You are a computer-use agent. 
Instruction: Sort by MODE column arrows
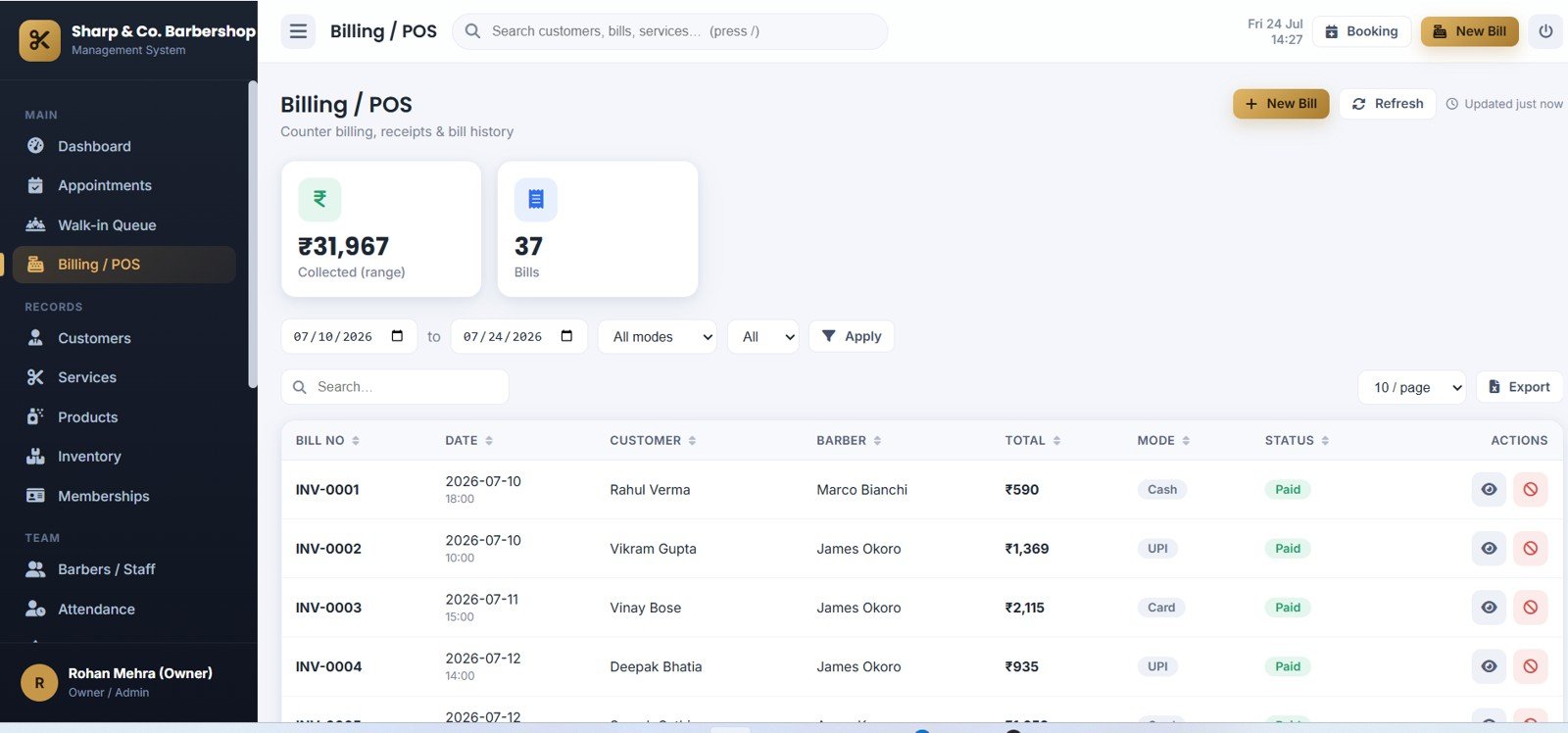pyautogui.click(x=1186, y=441)
